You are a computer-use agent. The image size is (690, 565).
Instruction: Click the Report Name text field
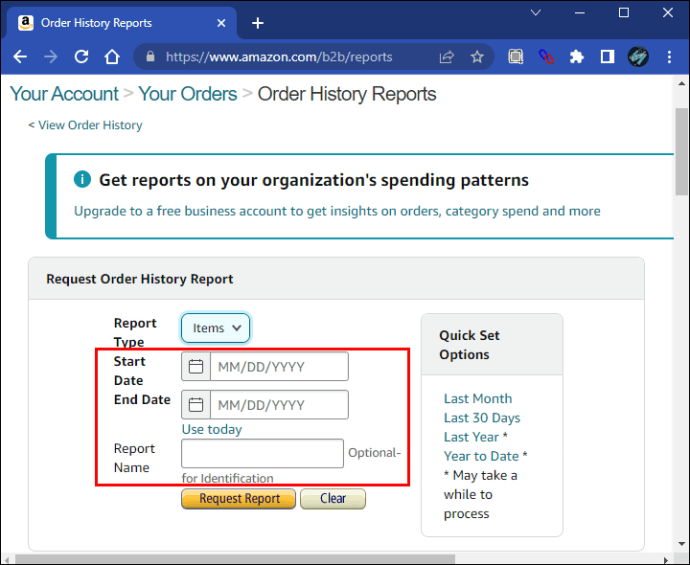tap(262, 453)
